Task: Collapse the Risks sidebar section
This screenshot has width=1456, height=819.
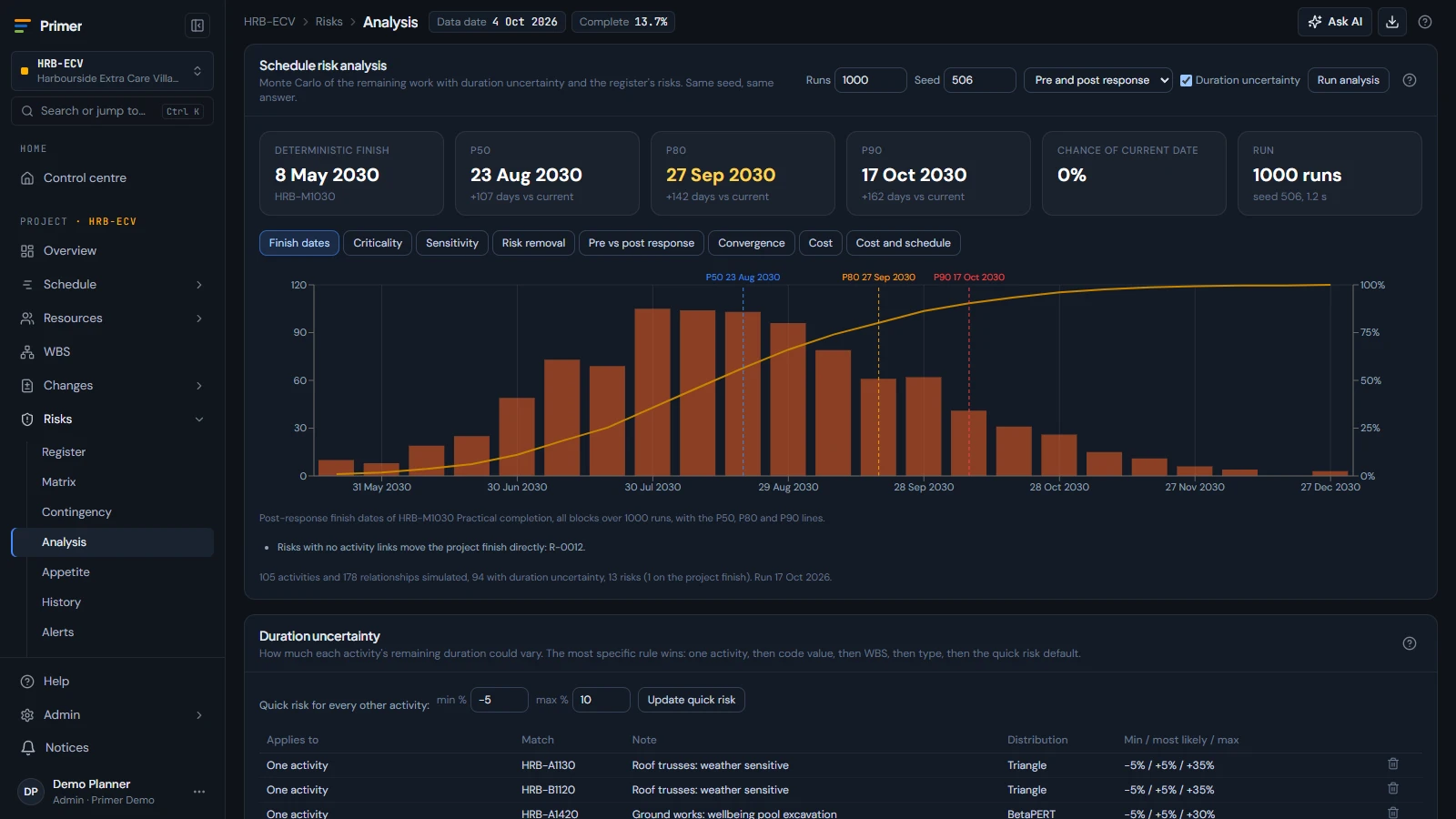Action: click(113, 420)
